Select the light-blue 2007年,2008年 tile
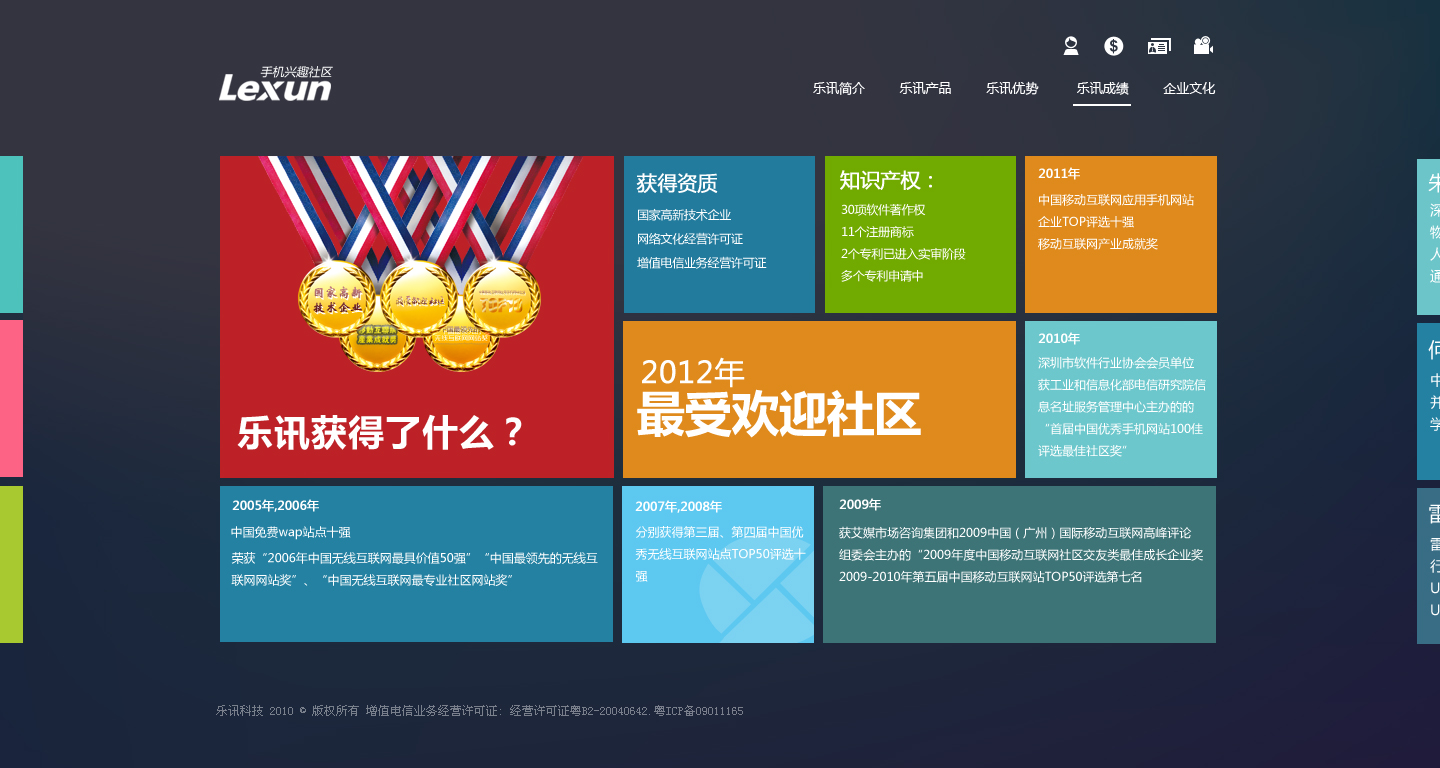1440x768 pixels. click(718, 564)
